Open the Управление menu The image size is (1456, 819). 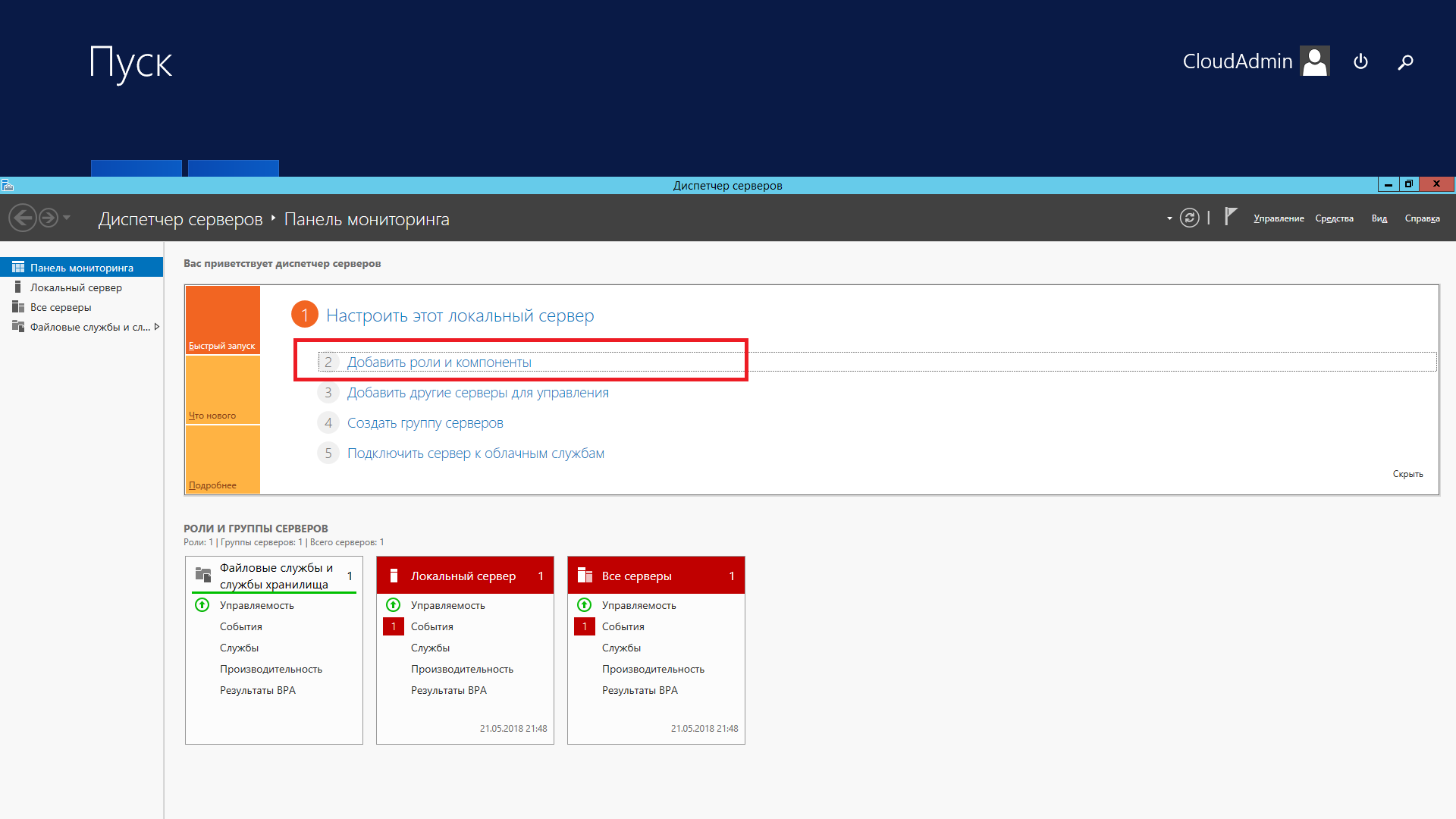[1279, 218]
